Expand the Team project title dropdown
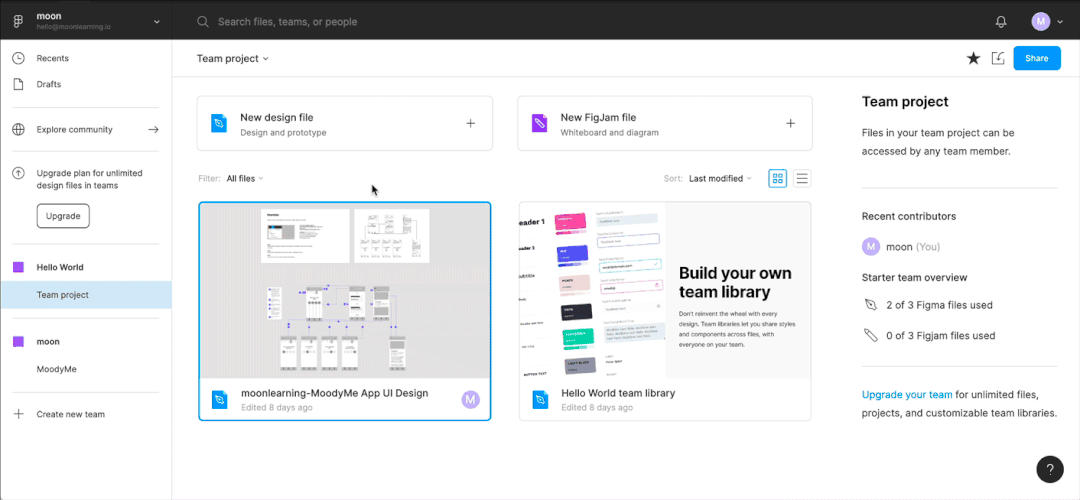 click(233, 59)
